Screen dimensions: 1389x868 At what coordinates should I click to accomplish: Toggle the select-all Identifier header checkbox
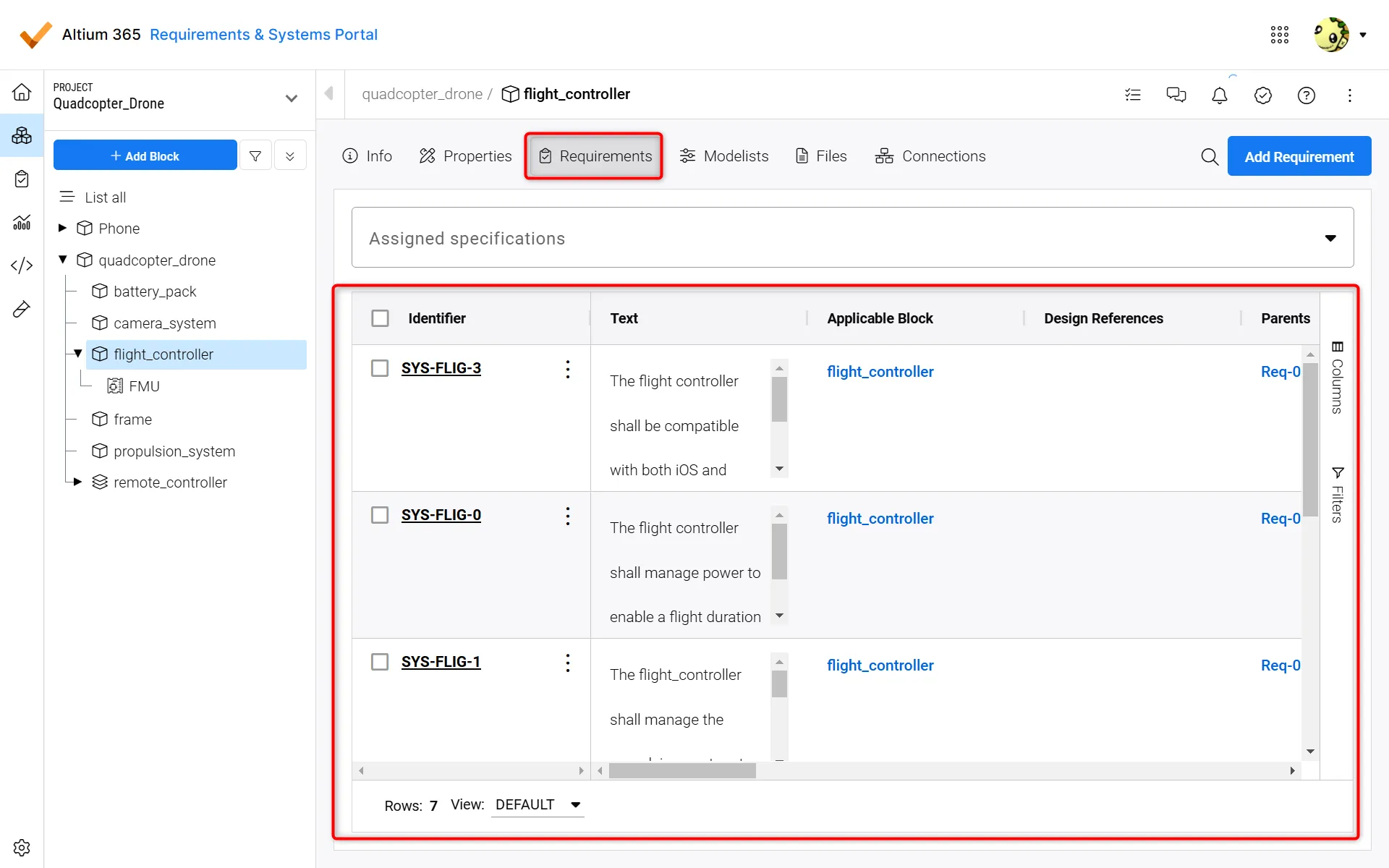pos(380,318)
